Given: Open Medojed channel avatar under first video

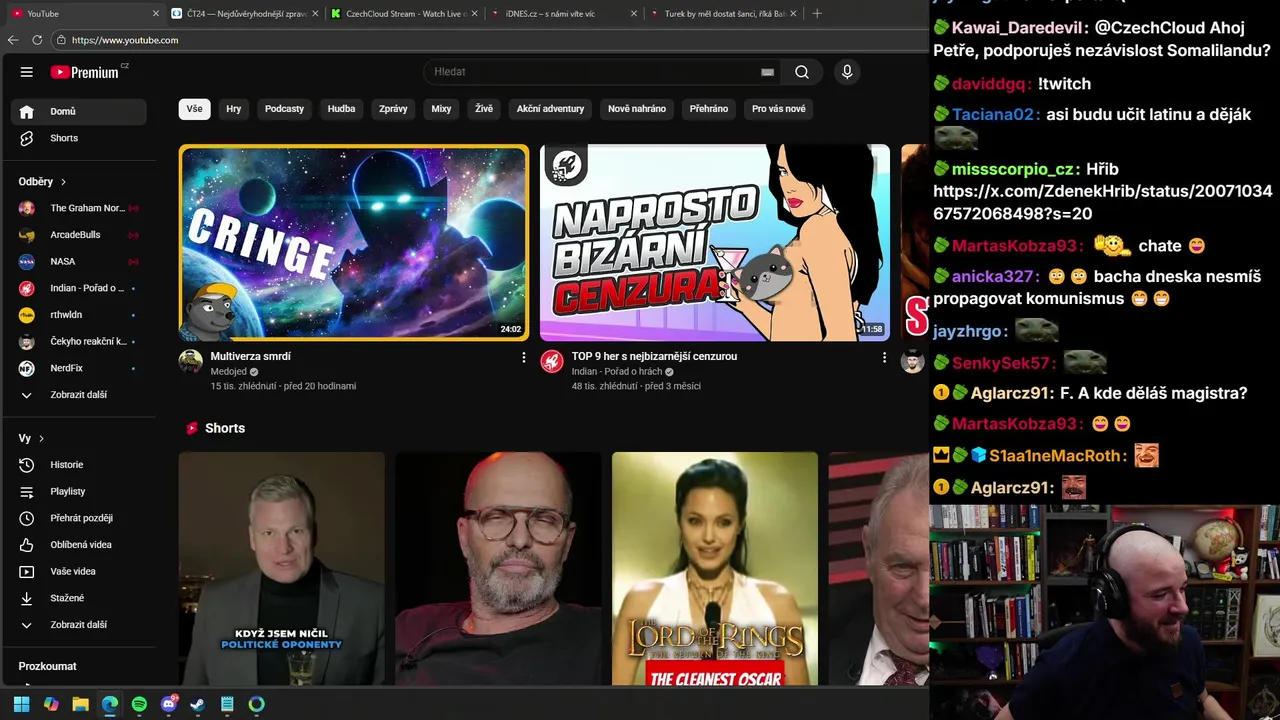Looking at the screenshot, I should (x=191, y=361).
